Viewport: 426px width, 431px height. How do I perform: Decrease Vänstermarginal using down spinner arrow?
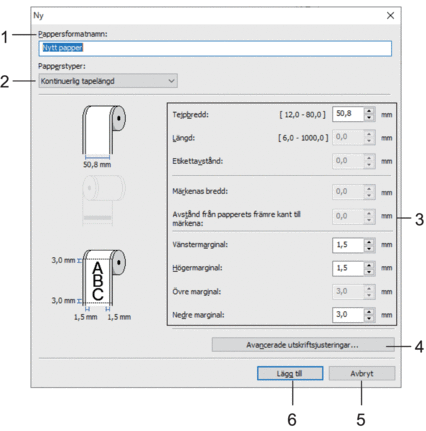pyautogui.click(x=369, y=248)
